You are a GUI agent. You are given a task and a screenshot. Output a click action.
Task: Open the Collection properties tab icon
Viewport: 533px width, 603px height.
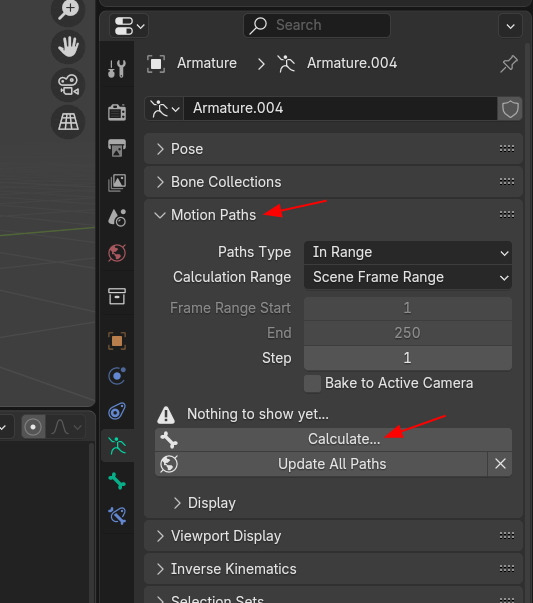coord(117,297)
